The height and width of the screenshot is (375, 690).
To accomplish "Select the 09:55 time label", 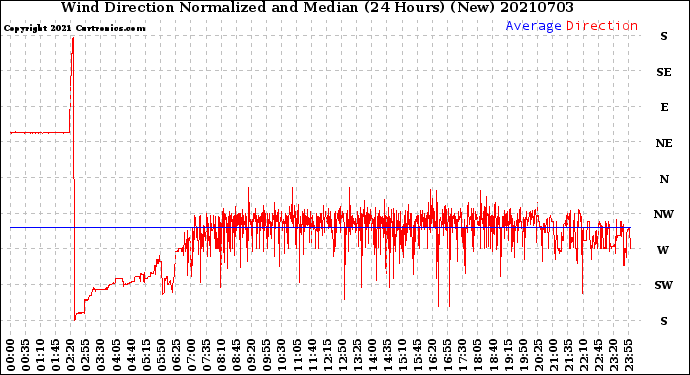I will click(267, 356).
